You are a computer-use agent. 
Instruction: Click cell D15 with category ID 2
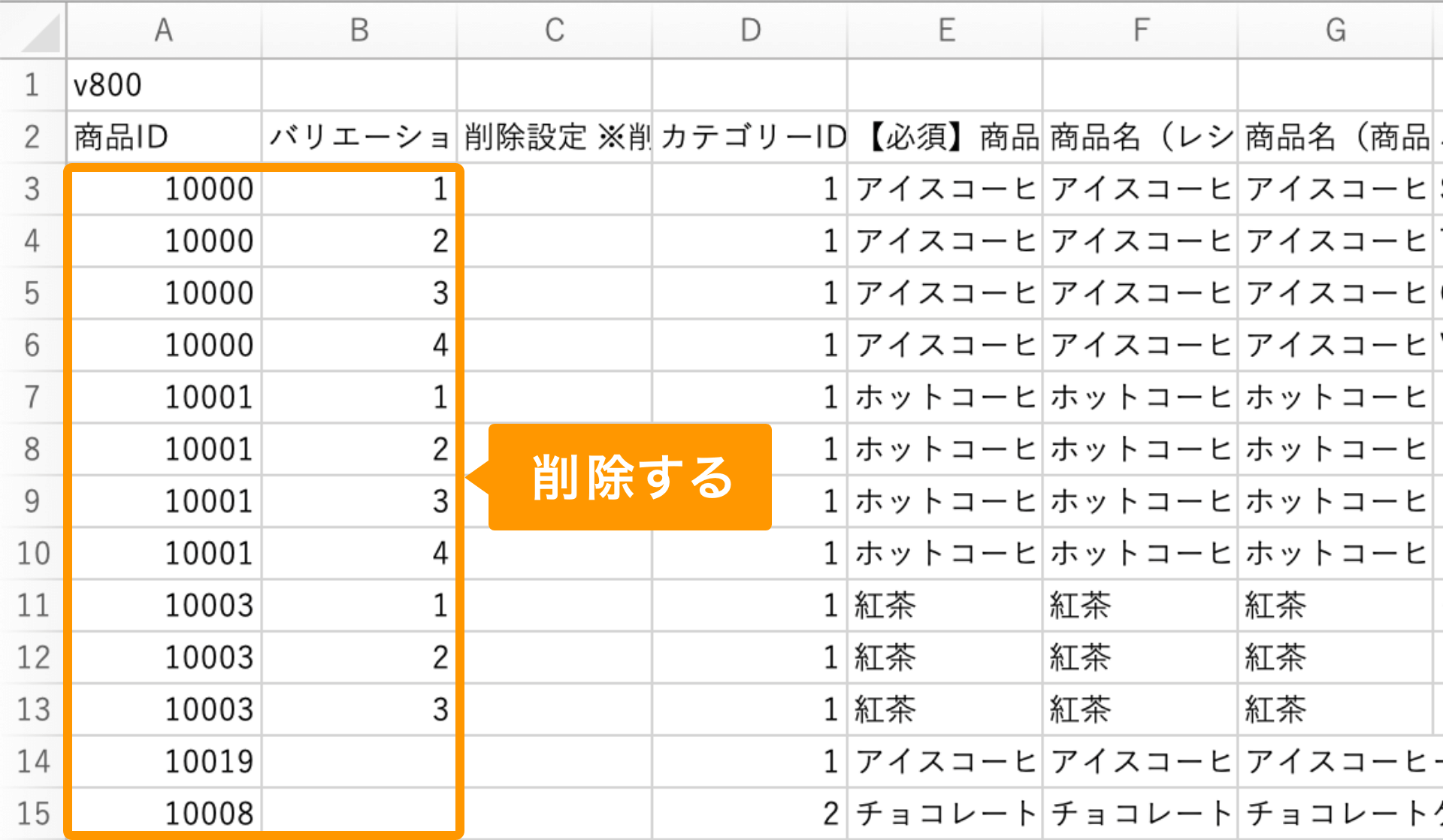750,814
